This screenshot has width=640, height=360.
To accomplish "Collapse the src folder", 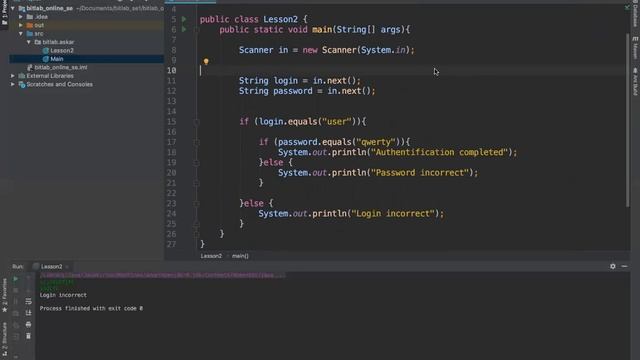I will pyautogui.click(x=21, y=33).
